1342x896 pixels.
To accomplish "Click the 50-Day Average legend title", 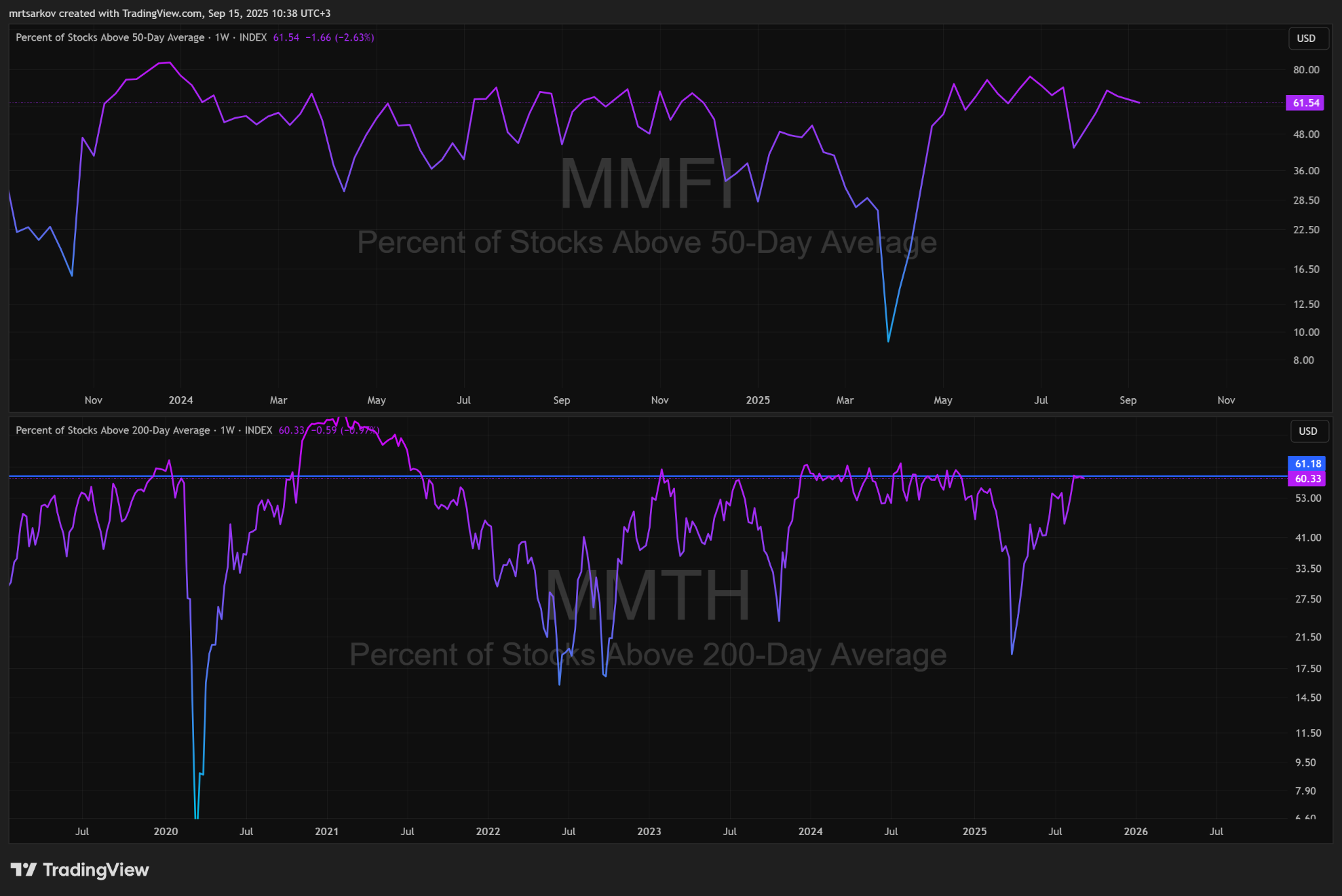I will pos(110,37).
